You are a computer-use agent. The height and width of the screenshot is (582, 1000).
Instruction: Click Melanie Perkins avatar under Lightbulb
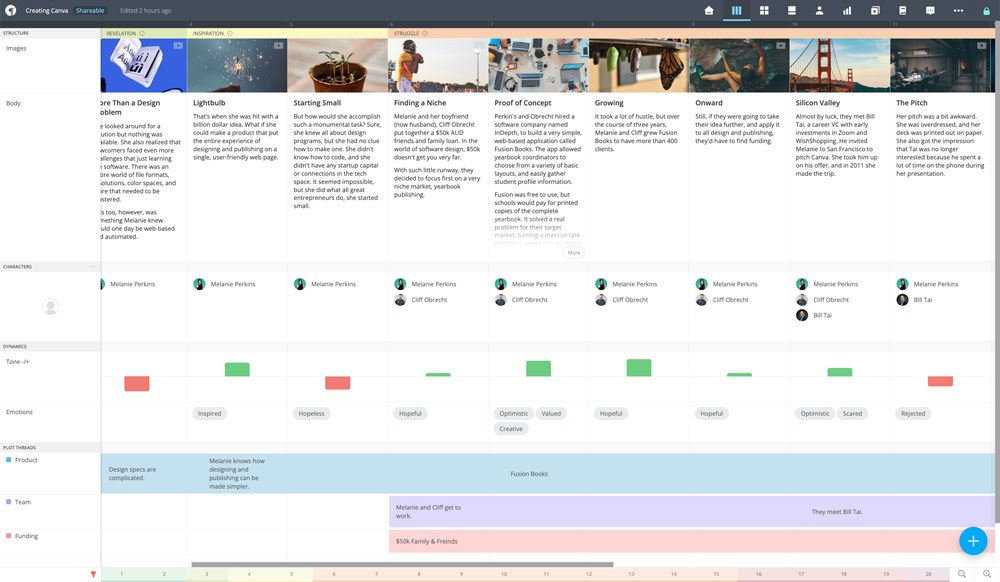point(199,284)
